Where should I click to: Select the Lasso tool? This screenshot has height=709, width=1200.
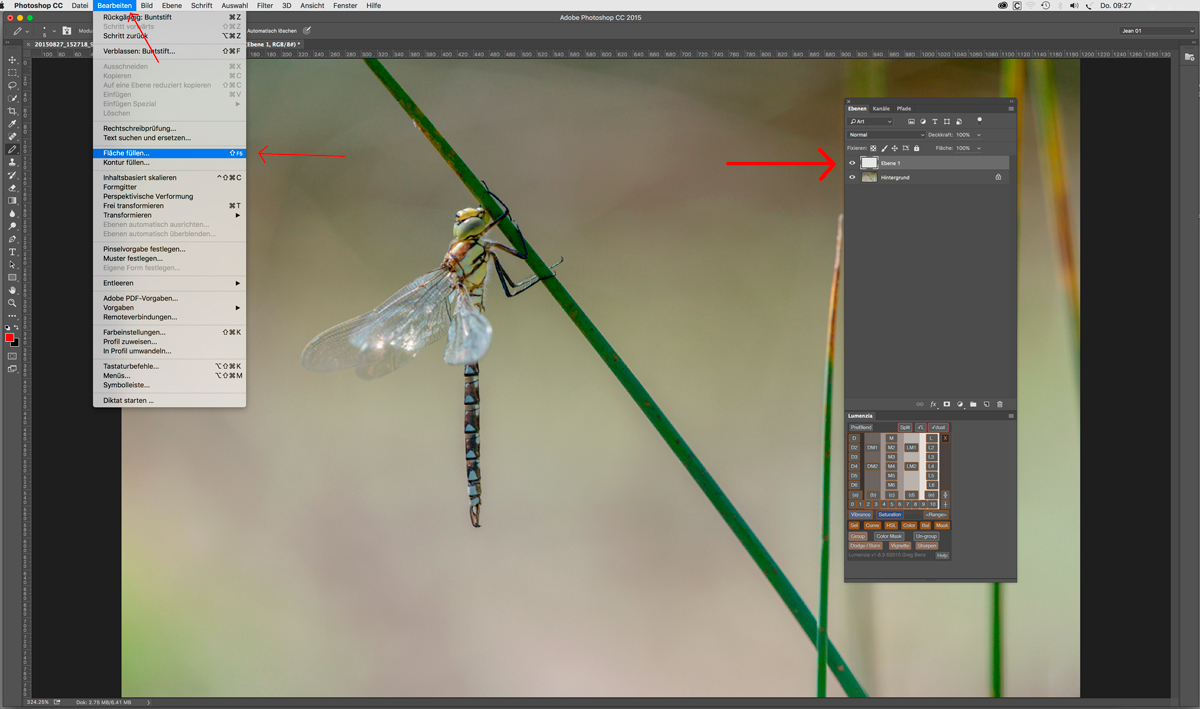click(x=13, y=86)
